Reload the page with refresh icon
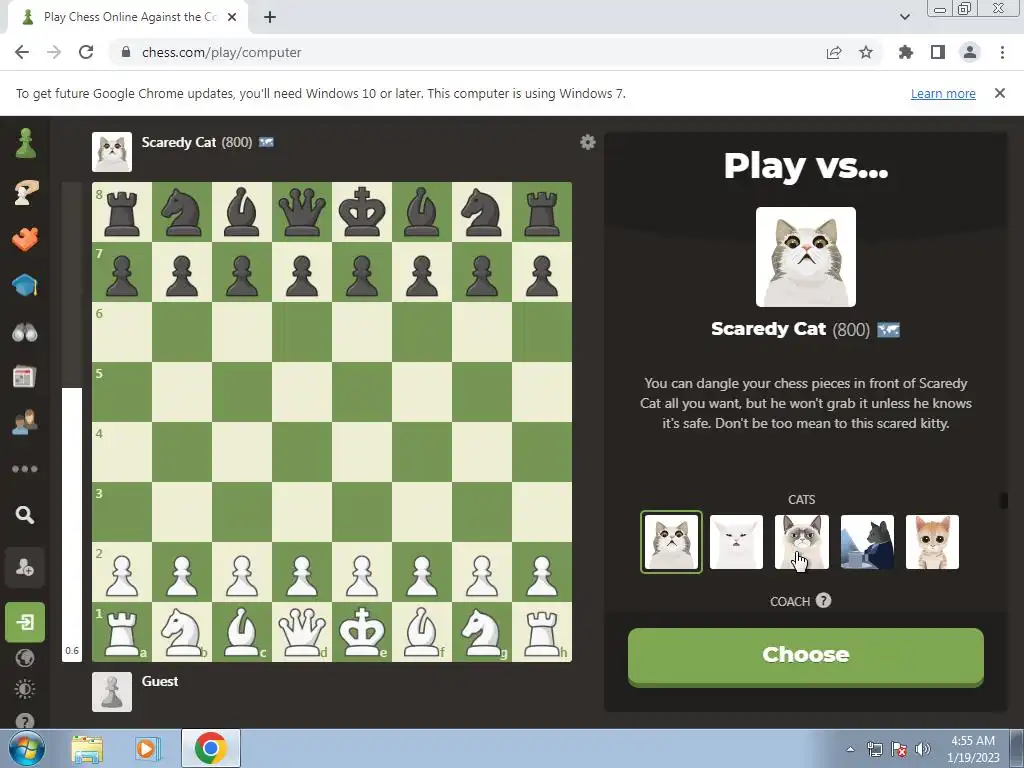Image resolution: width=1024 pixels, height=768 pixels. click(x=86, y=52)
